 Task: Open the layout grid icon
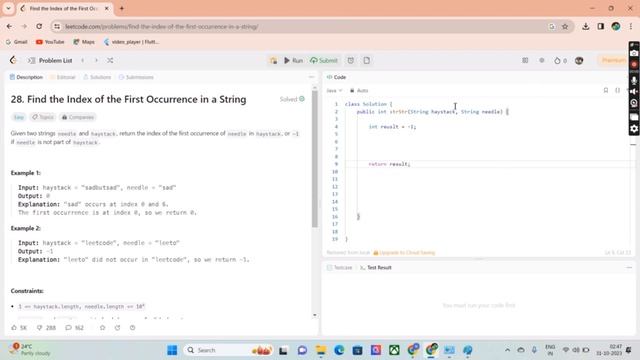click(525, 60)
